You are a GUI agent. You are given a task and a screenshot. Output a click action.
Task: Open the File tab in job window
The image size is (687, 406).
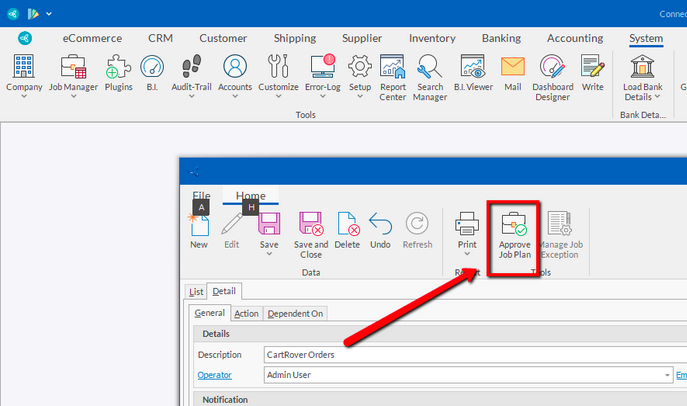coord(202,195)
